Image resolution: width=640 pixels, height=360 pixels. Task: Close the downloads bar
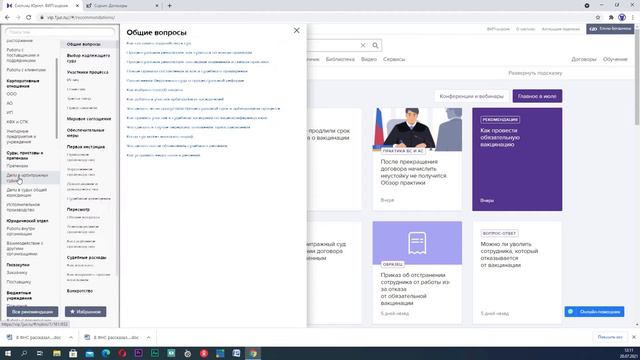634,337
